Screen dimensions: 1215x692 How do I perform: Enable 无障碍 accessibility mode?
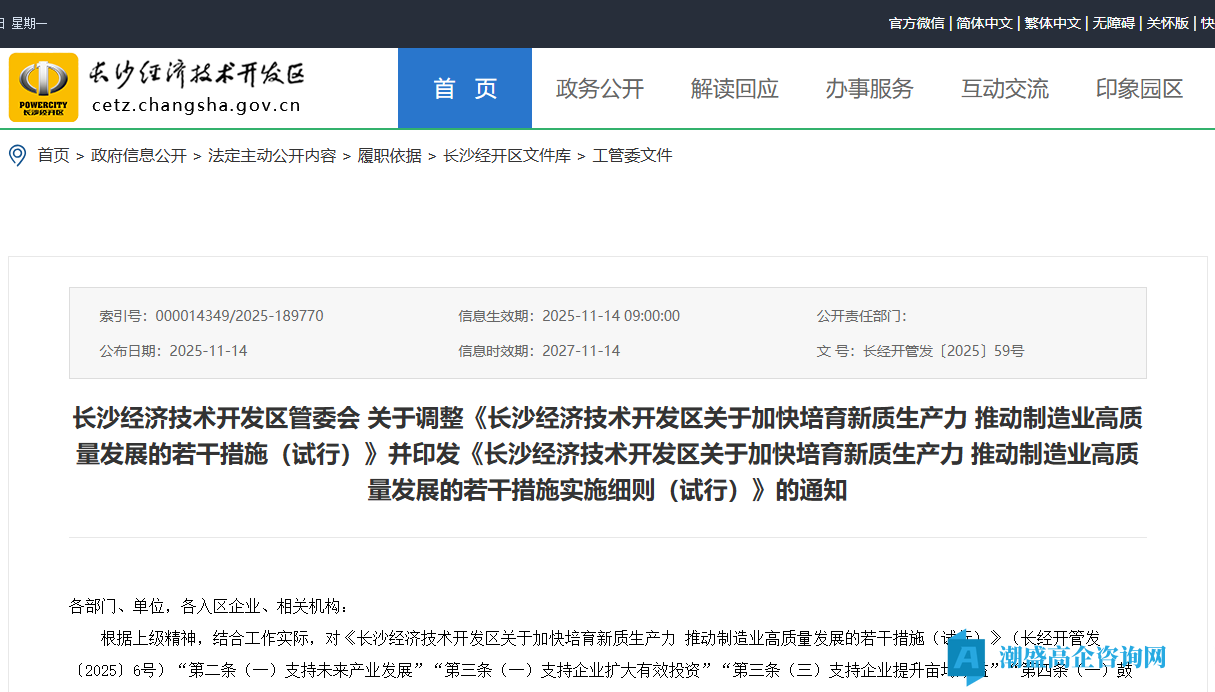coord(1112,22)
